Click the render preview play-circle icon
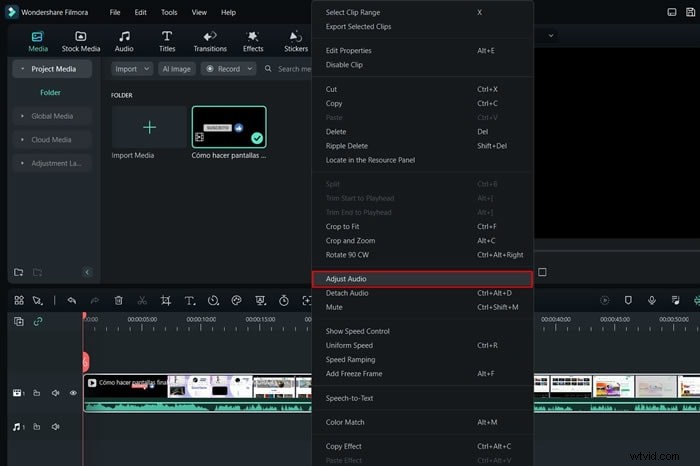This screenshot has width=700, height=466. pos(604,300)
